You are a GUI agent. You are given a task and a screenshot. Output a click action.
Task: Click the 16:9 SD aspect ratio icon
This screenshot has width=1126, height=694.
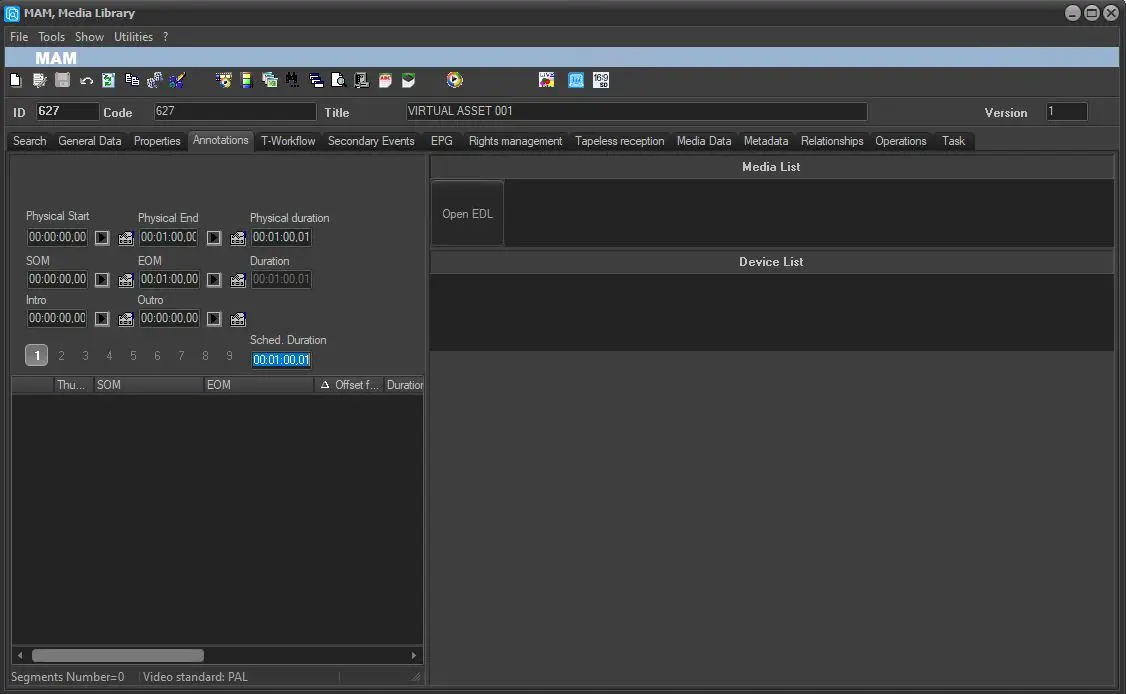[600, 80]
